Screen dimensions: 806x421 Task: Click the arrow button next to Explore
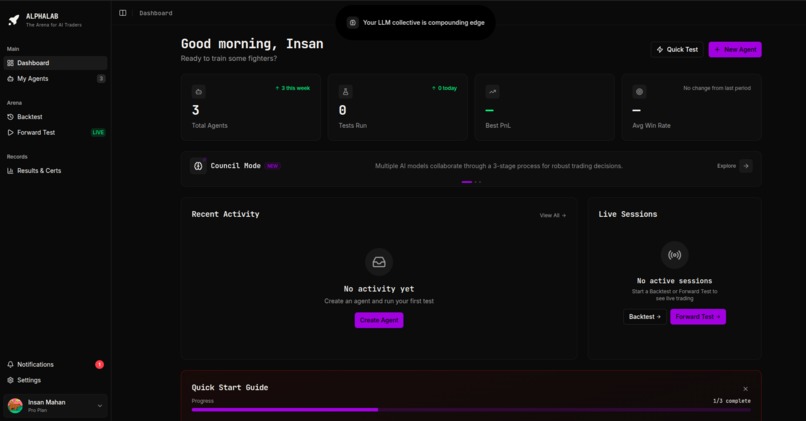(746, 166)
